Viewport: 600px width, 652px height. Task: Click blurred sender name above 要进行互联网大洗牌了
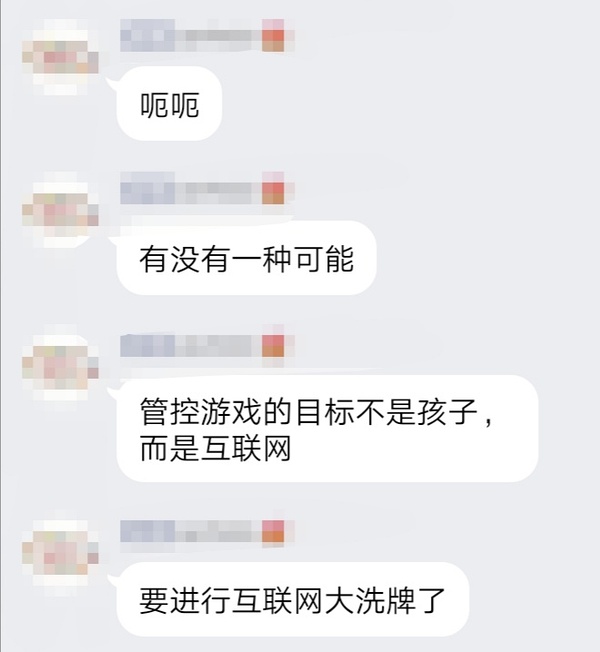tap(190, 531)
